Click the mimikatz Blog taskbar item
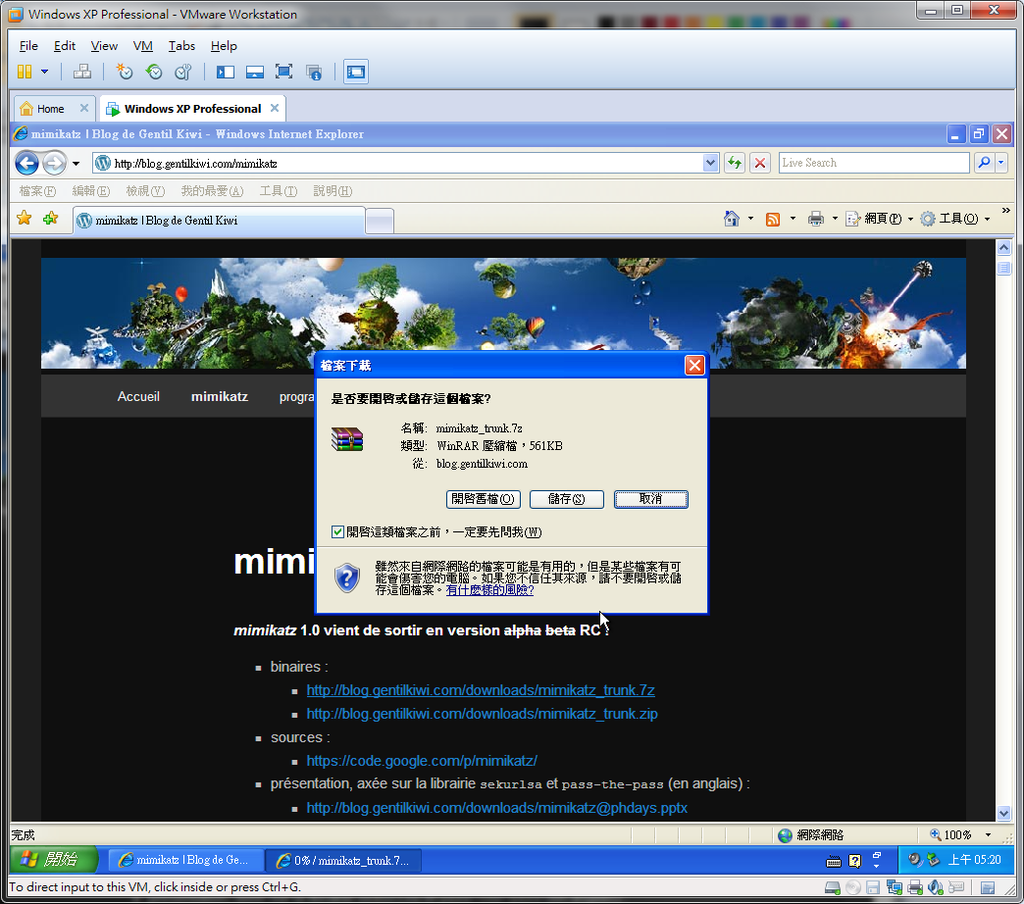Image resolution: width=1024 pixels, height=904 pixels. pyautogui.click(x=186, y=860)
